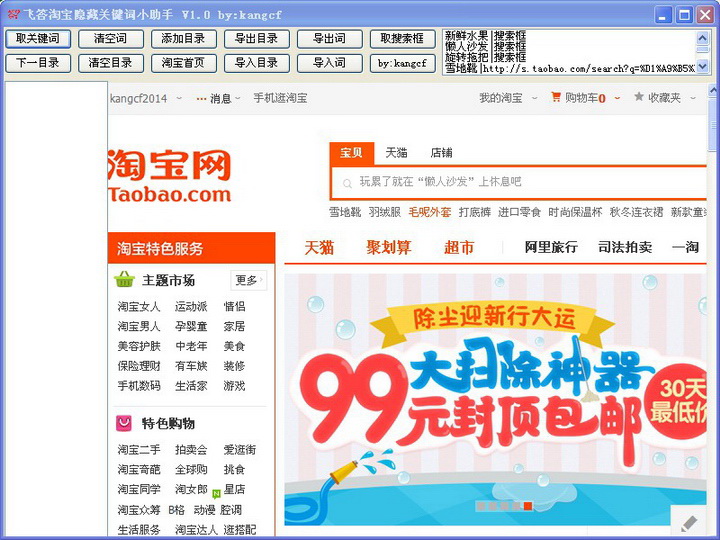Click the 主题市场 basket icon
Viewport: 720px width, 540px height.
pyautogui.click(x=124, y=279)
